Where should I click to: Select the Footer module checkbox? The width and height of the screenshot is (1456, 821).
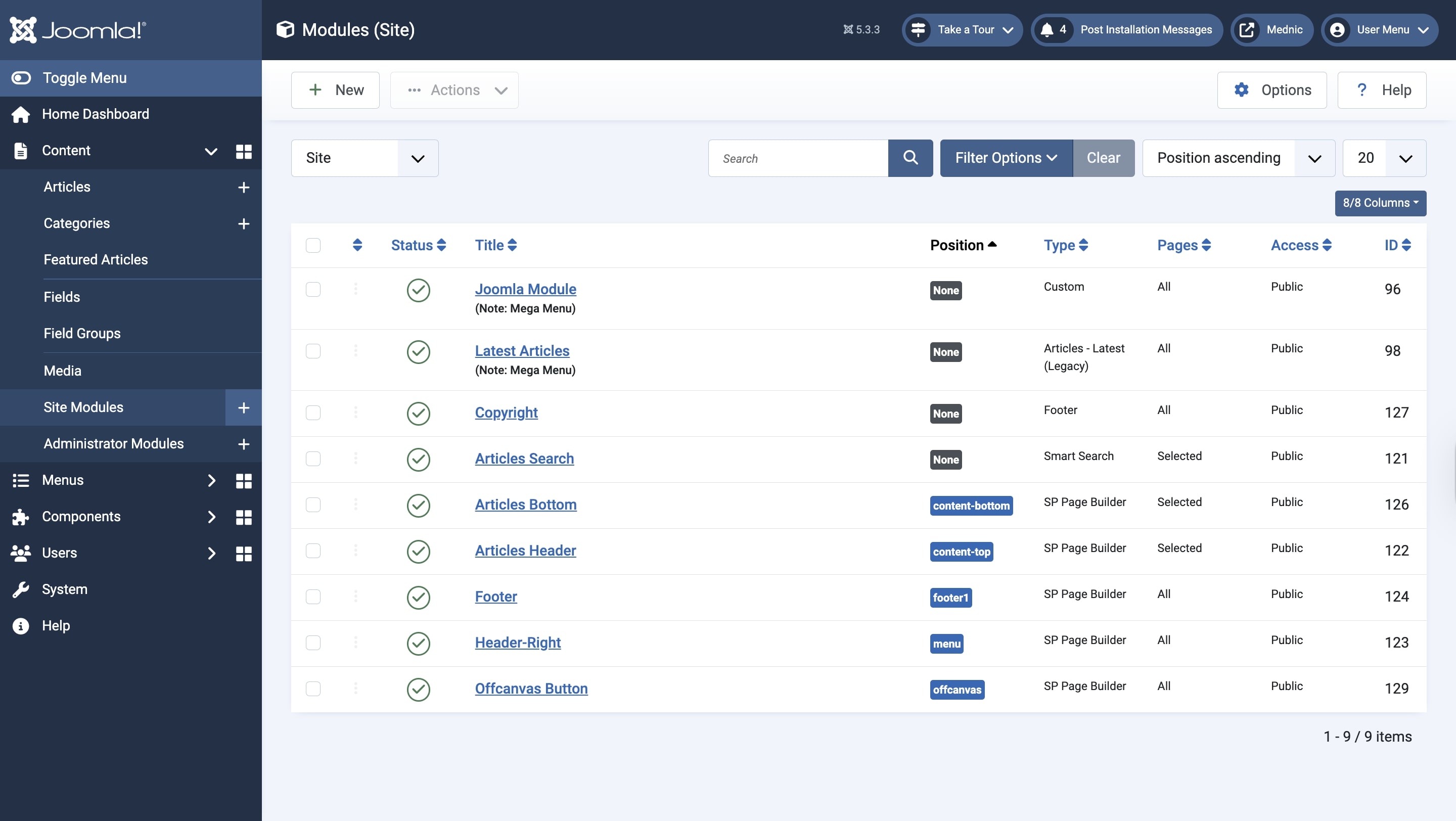tap(313, 597)
